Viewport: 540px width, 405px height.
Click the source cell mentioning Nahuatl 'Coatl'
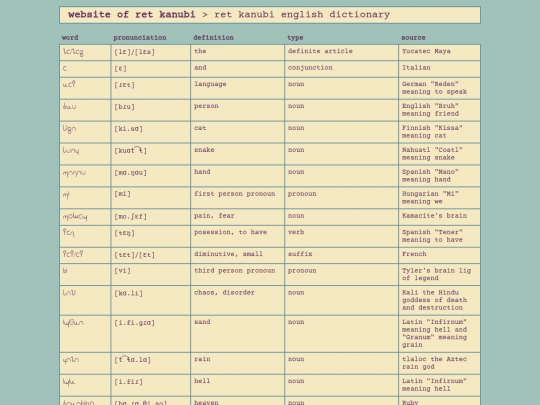click(440, 154)
